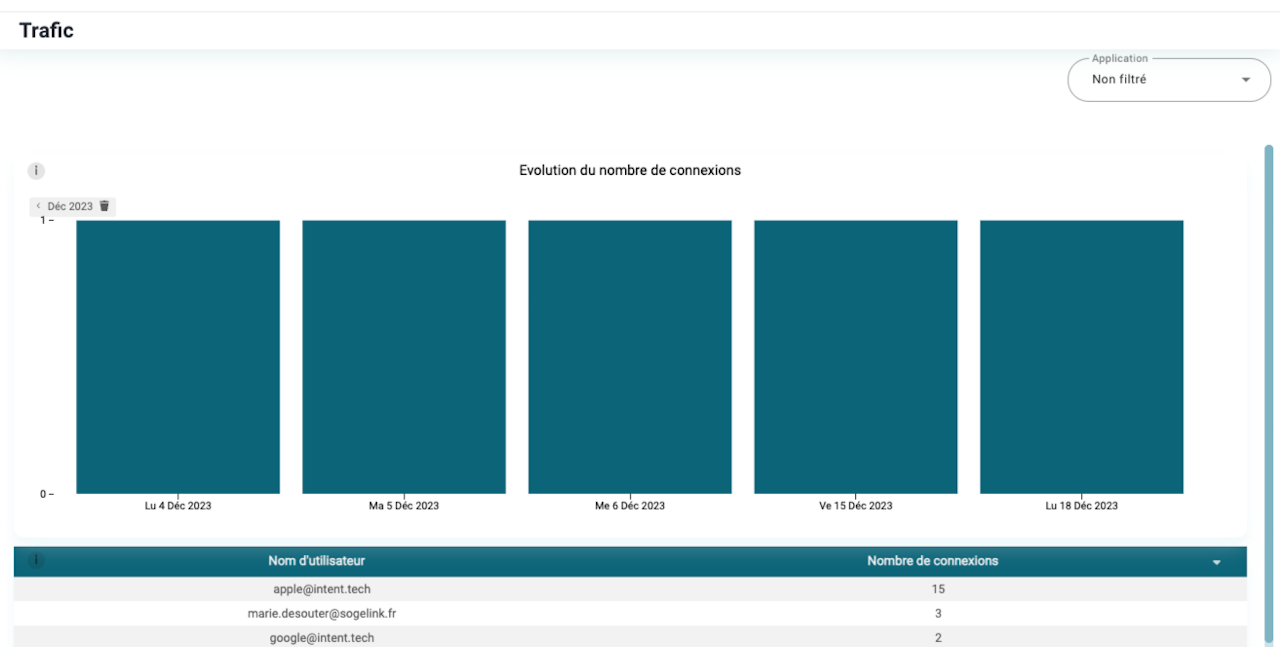
Task: Click the marie.desouter@sogelink.fr user cell
Action: click(322, 613)
